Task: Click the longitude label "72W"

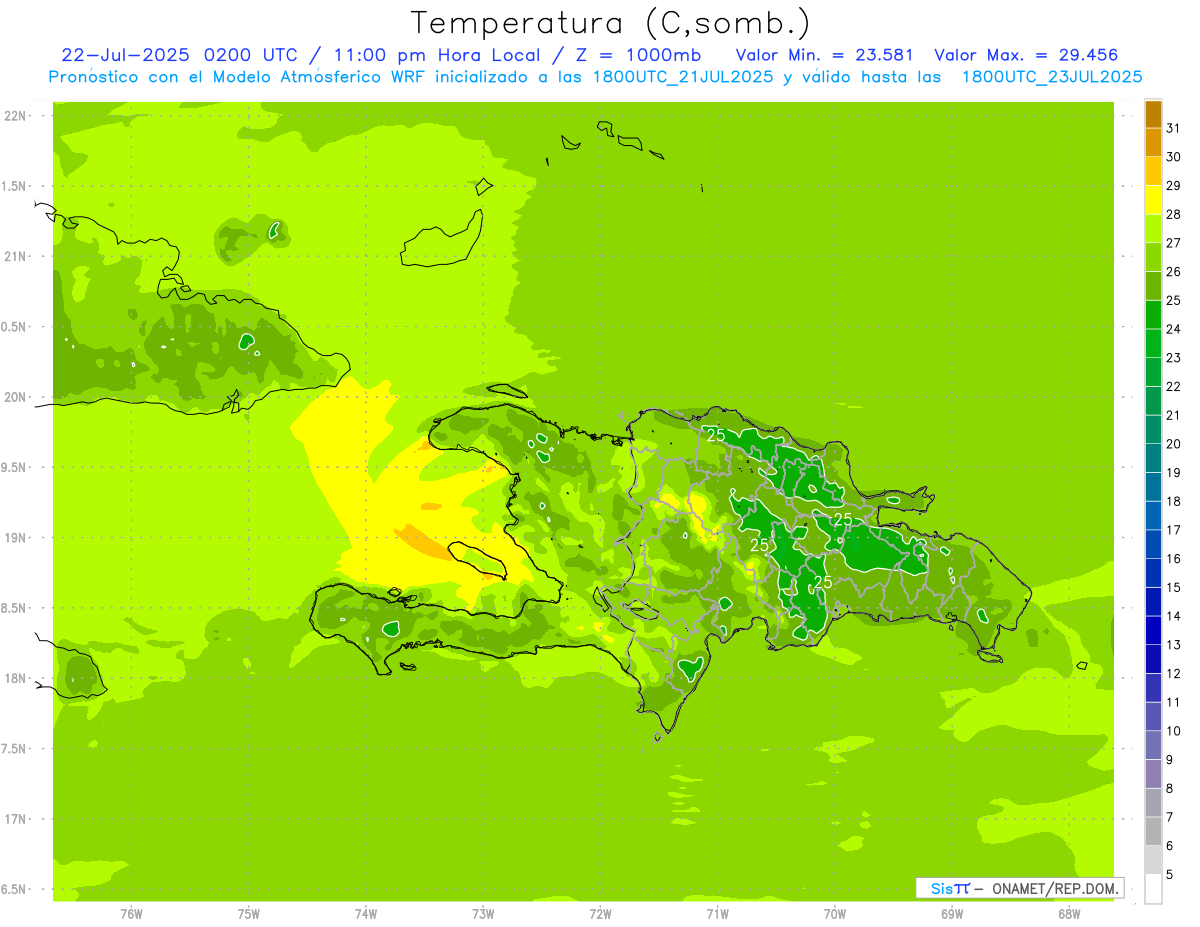Action: (x=600, y=914)
